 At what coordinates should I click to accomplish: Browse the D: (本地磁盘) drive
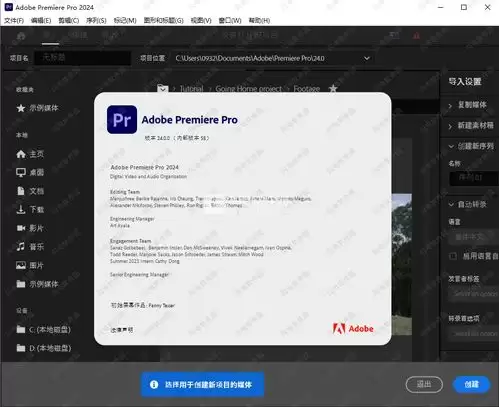coord(43,348)
